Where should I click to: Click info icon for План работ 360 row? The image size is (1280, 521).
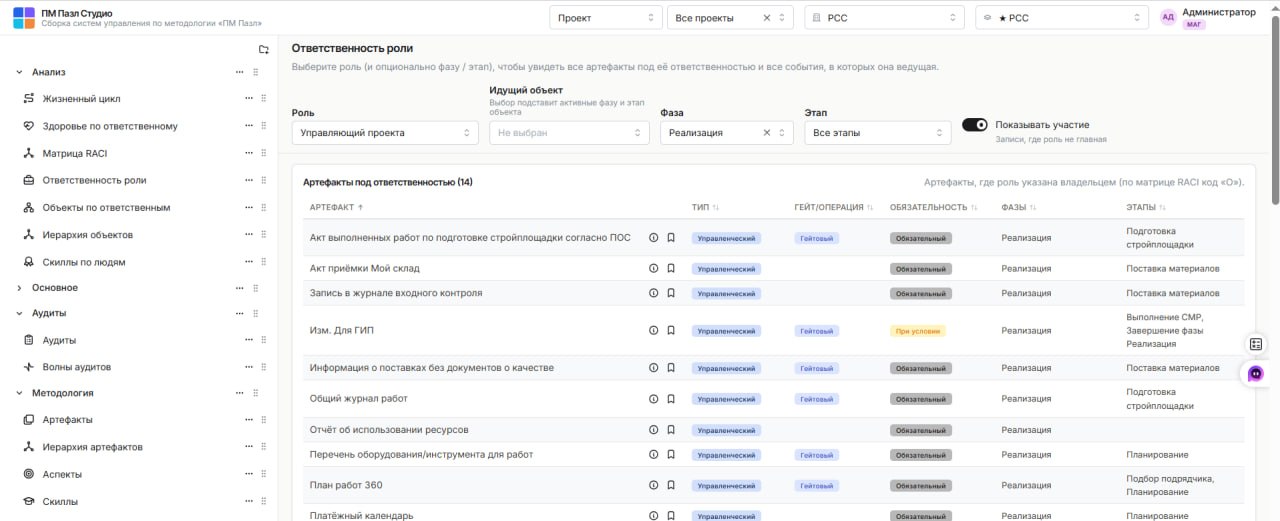(654, 485)
